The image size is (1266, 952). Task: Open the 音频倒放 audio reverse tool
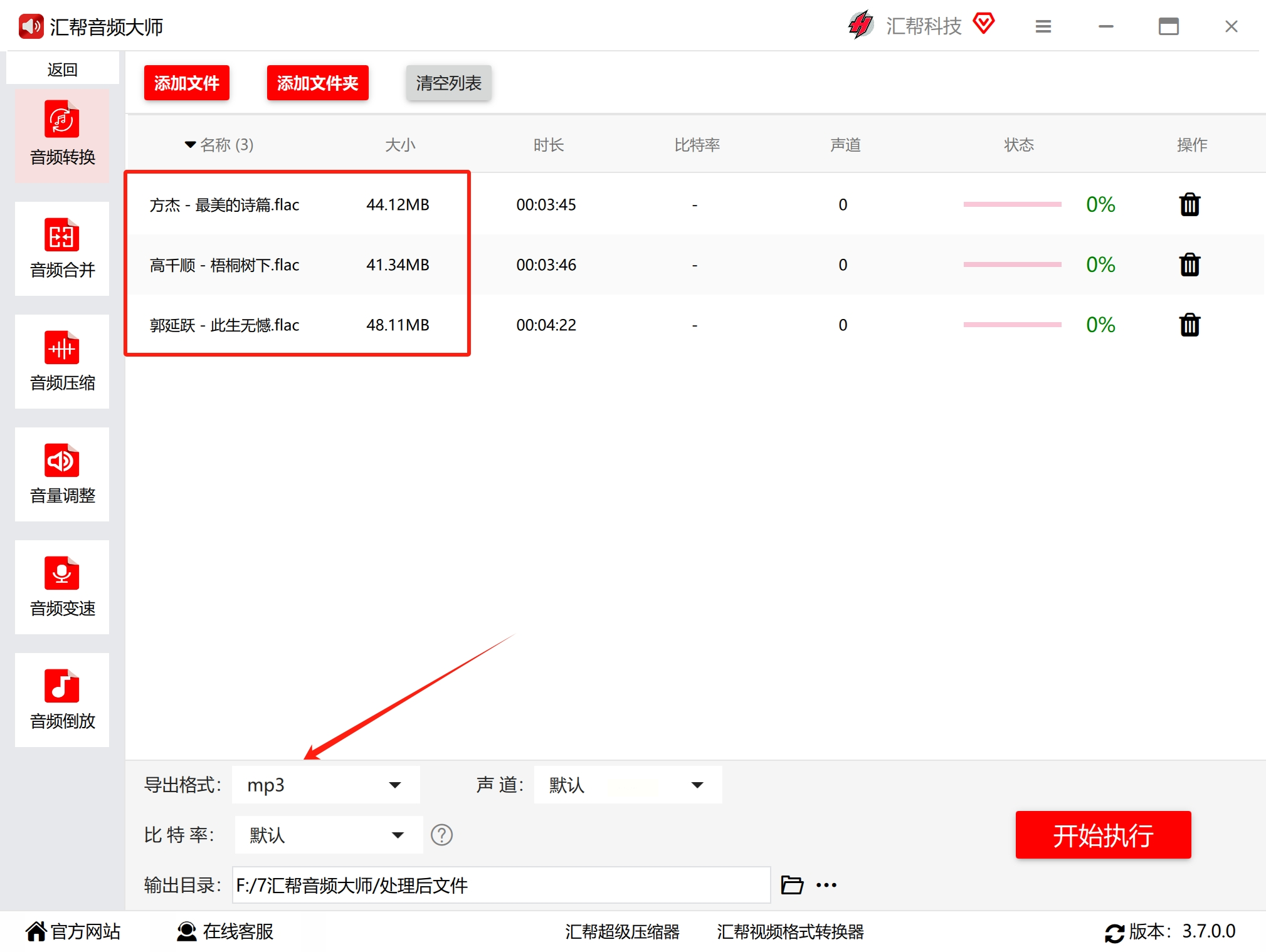[62, 699]
